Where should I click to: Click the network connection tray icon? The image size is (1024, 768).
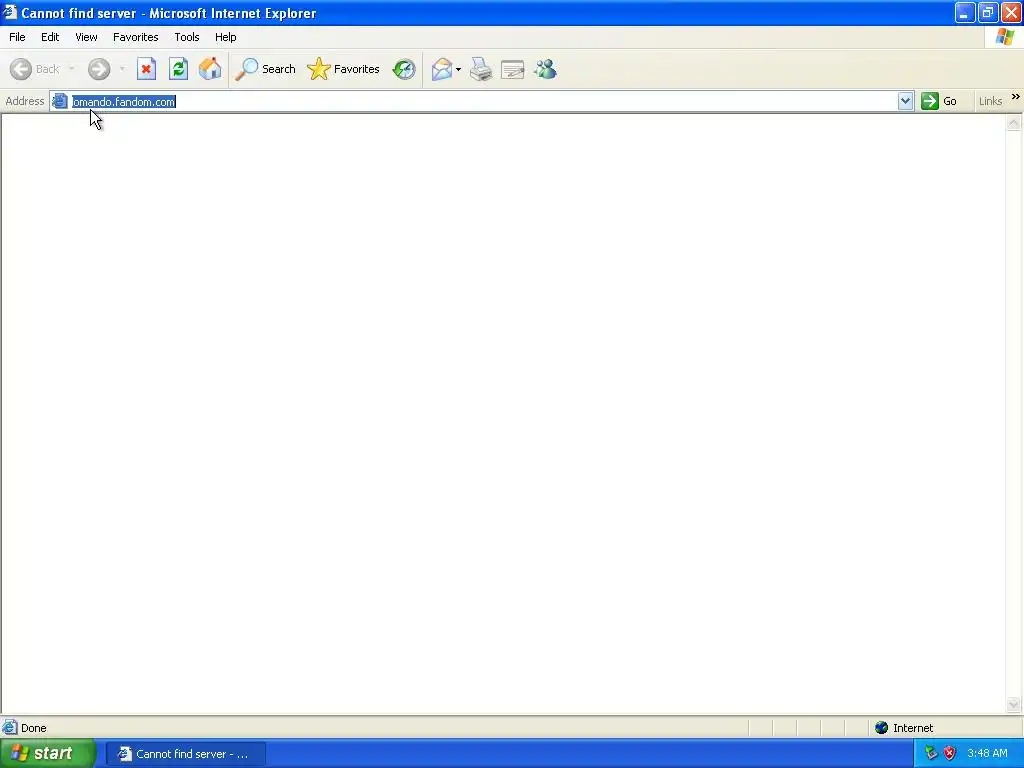931,754
